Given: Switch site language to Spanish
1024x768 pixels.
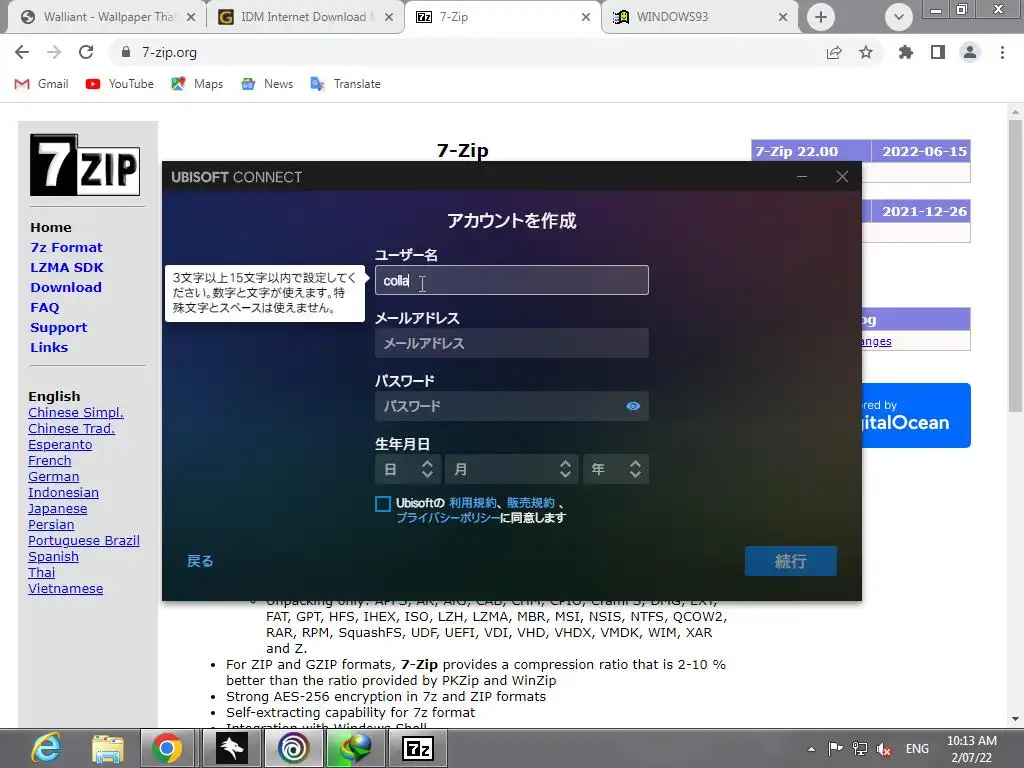Looking at the screenshot, I should point(54,557).
